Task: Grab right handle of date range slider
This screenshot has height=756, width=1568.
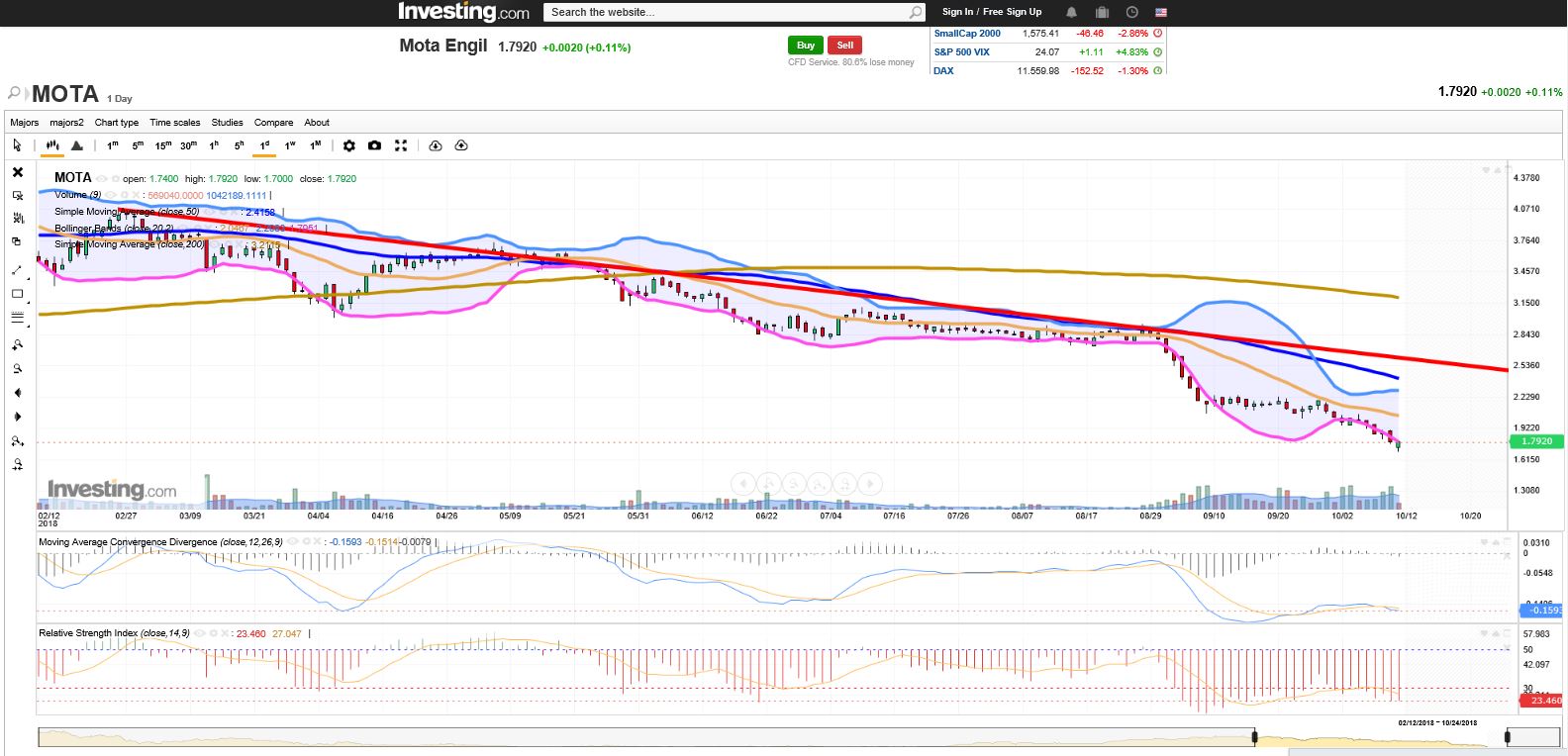Action: coord(1508,737)
